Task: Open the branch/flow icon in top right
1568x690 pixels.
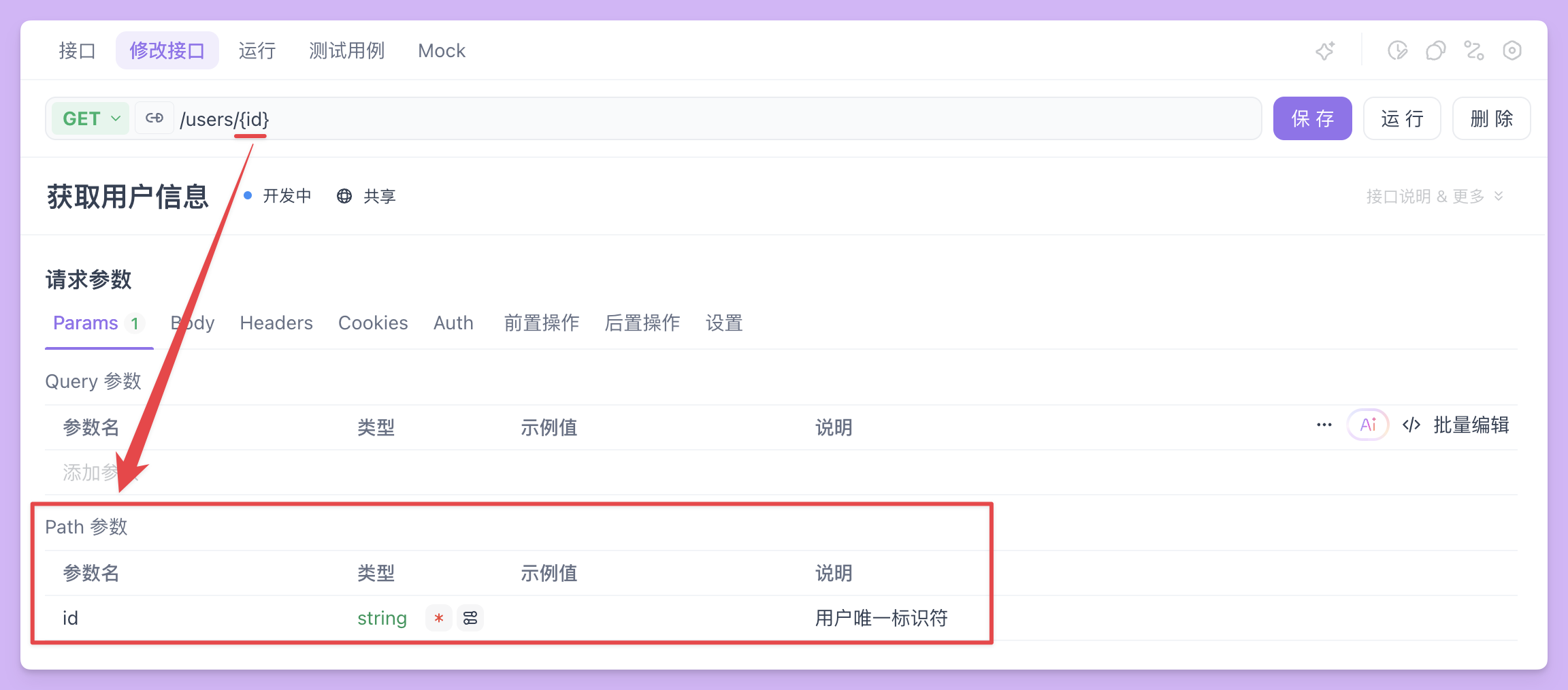Action: click(x=1474, y=50)
